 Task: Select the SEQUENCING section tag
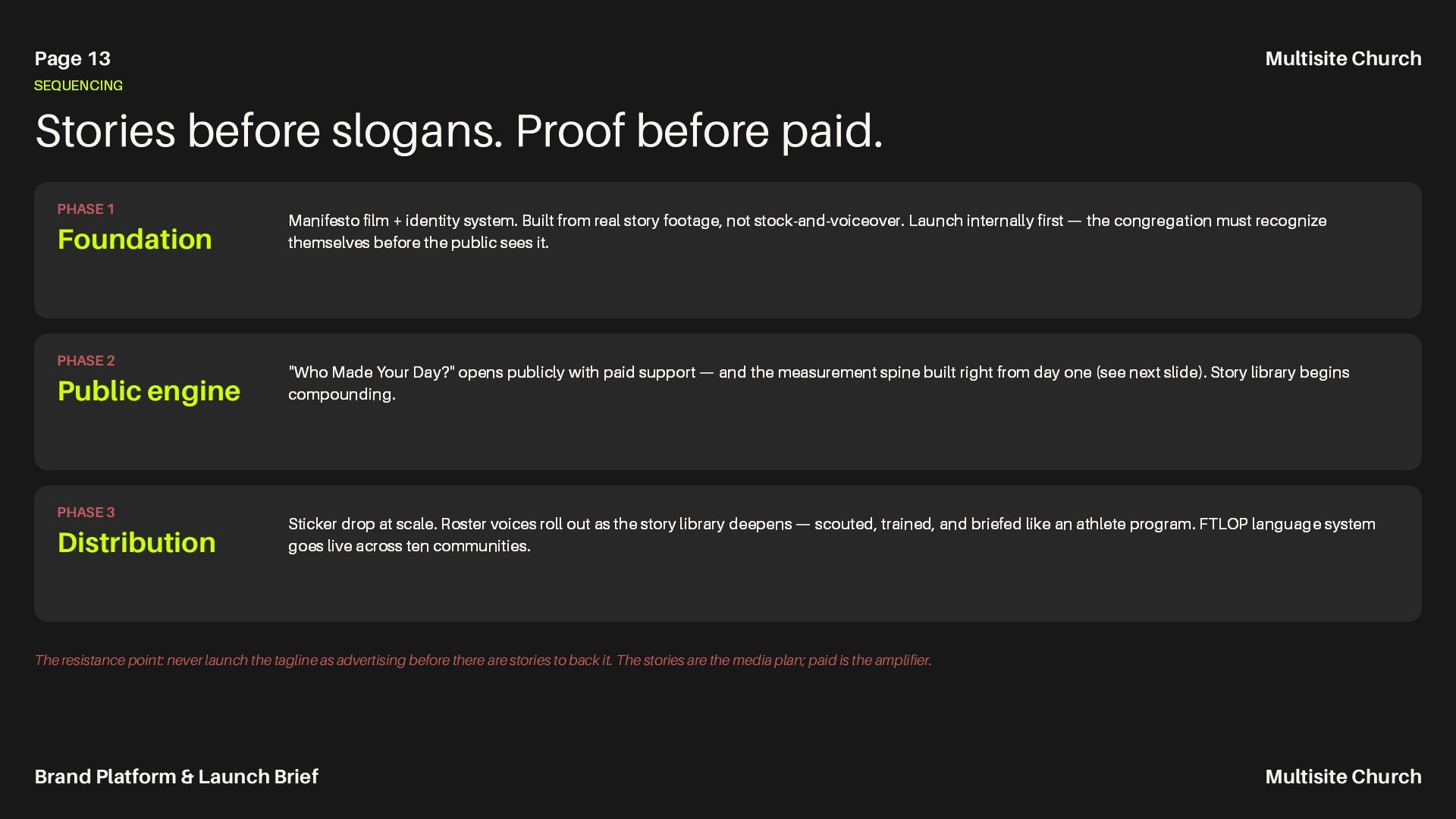click(78, 86)
